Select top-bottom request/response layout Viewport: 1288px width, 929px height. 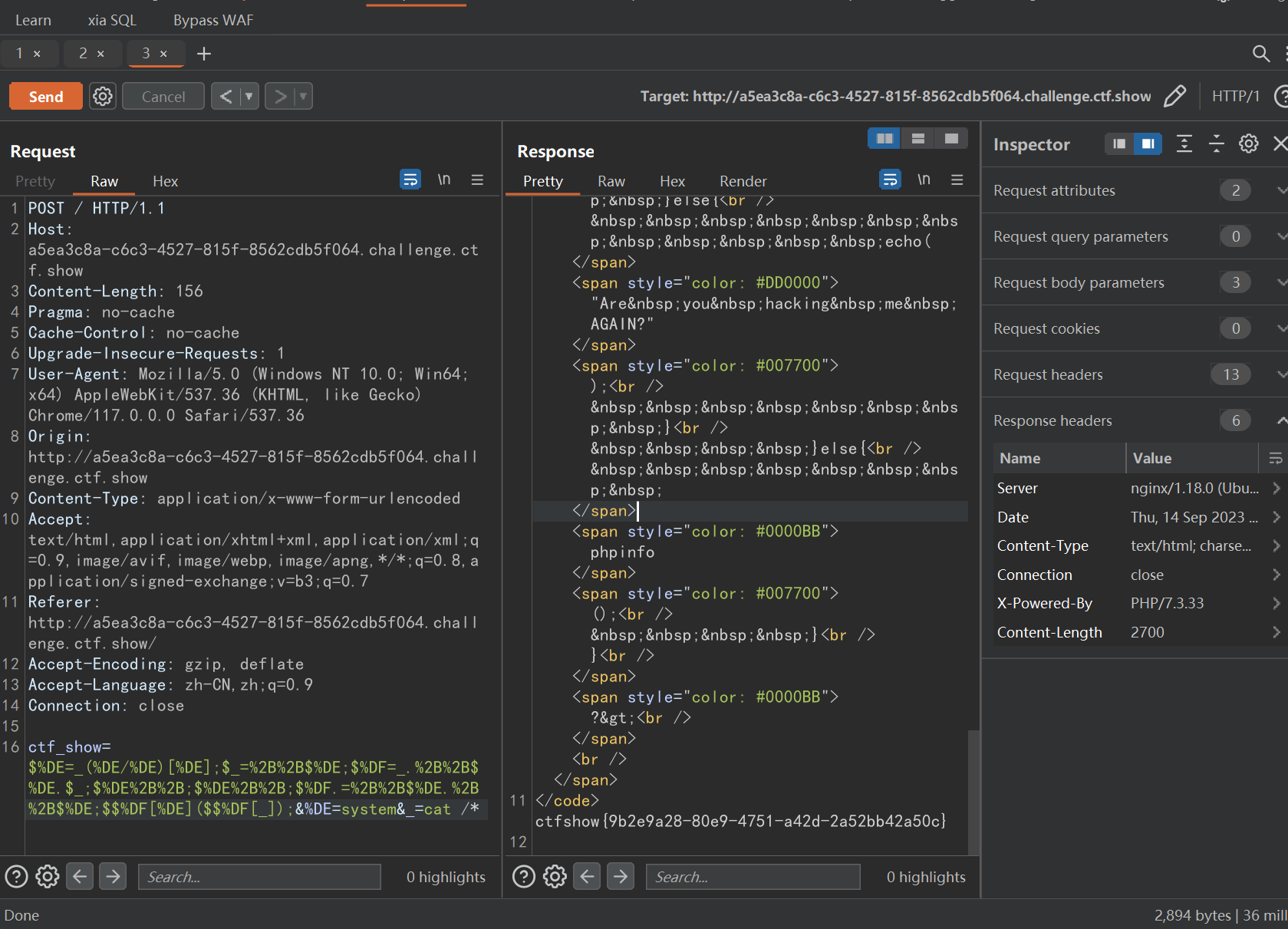tap(918, 138)
